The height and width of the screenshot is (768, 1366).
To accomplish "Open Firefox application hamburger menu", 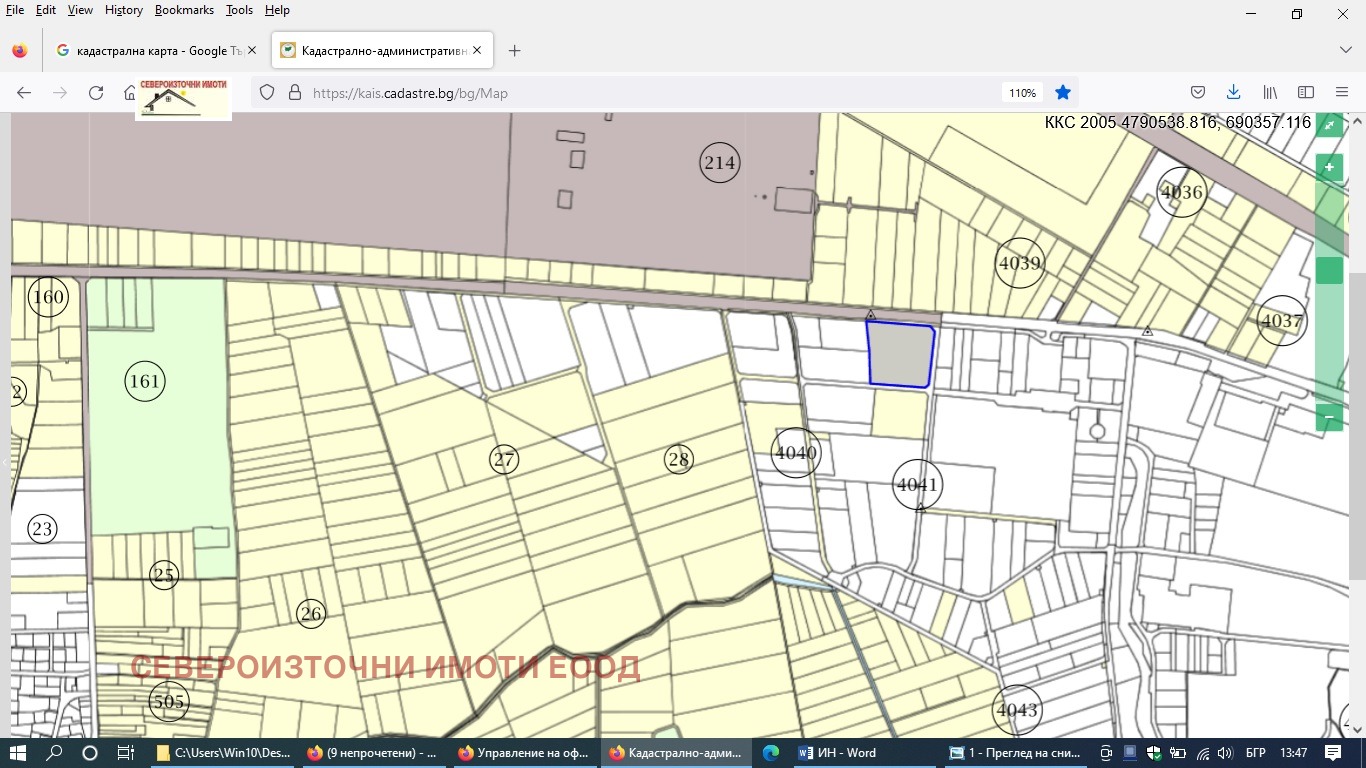I will [x=1342, y=93].
